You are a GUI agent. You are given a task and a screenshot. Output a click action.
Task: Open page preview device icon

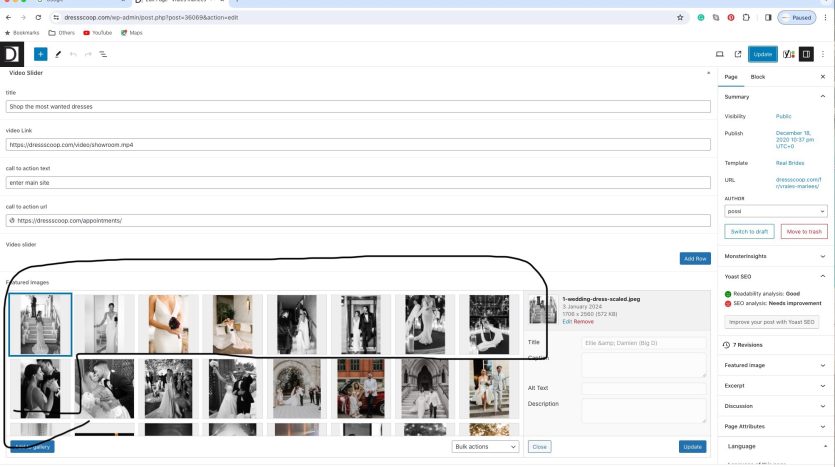(x=719, y=54)
